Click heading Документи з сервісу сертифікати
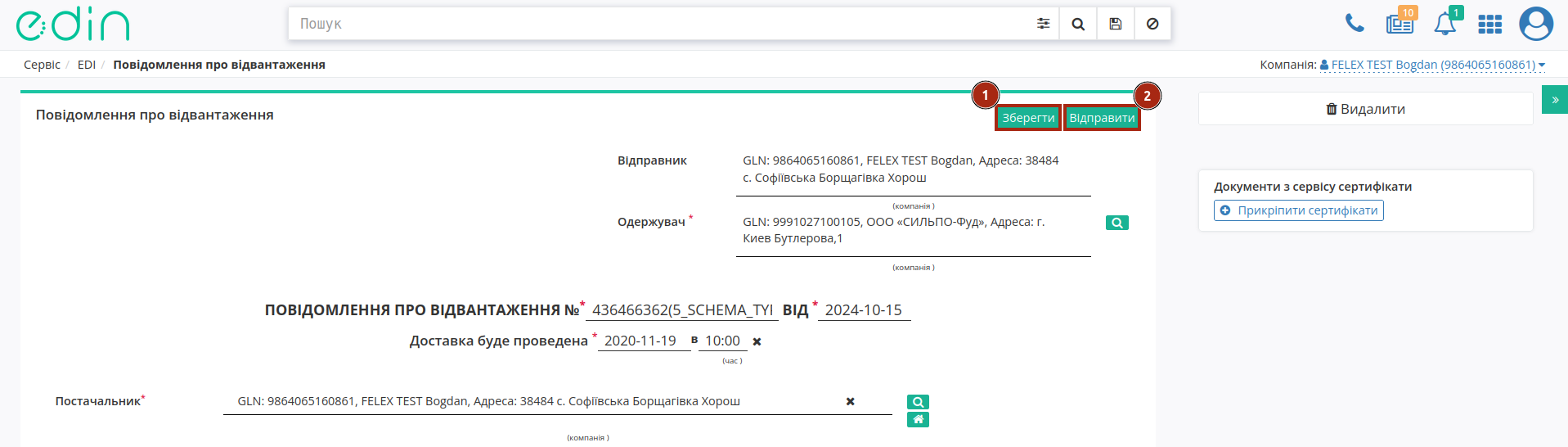The width and height of the screenshot is (1568, 447). pyautogui.click(x=1313, y=187)
